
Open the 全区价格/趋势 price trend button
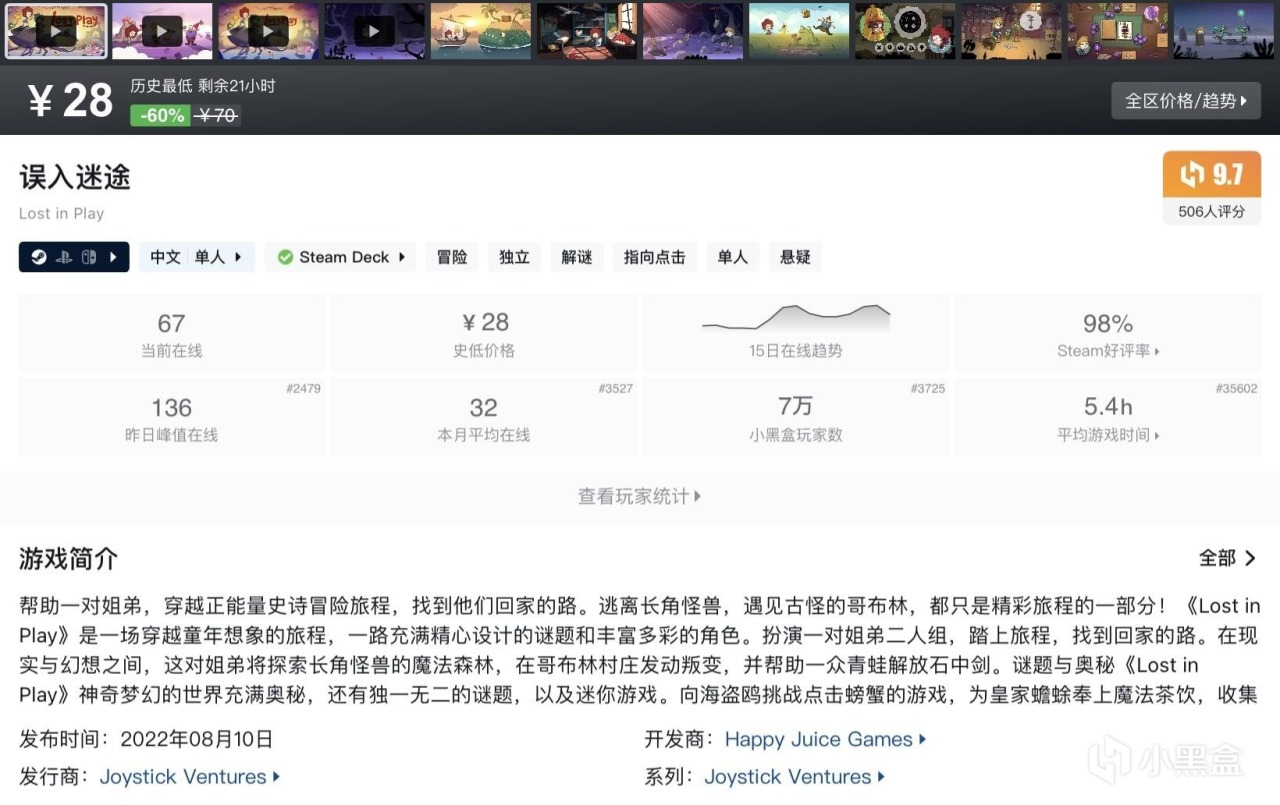click(1186, 101)
